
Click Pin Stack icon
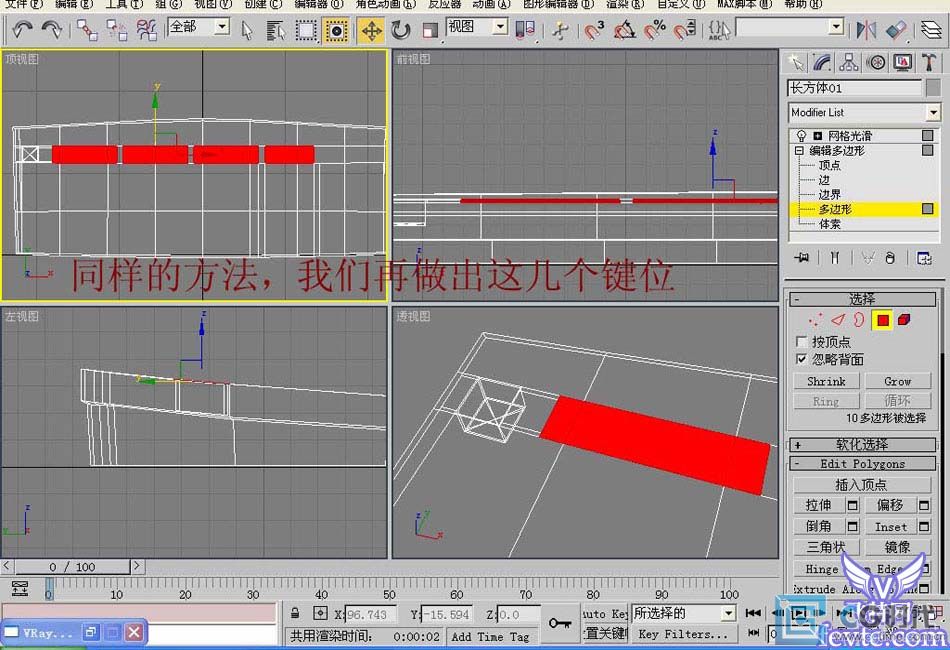pyautogui.click(x=802, y=258)
